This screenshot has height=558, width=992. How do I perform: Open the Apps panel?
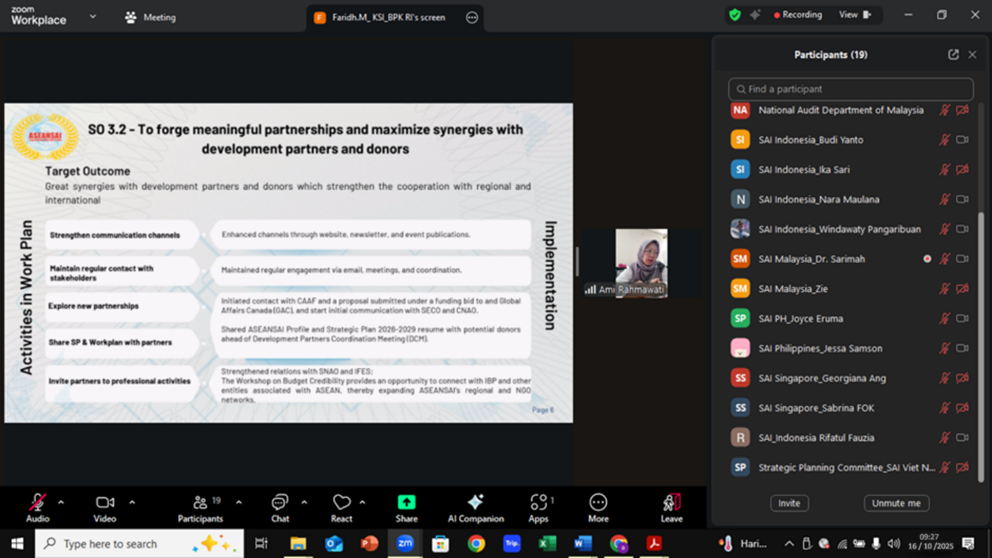pos(540,503)
